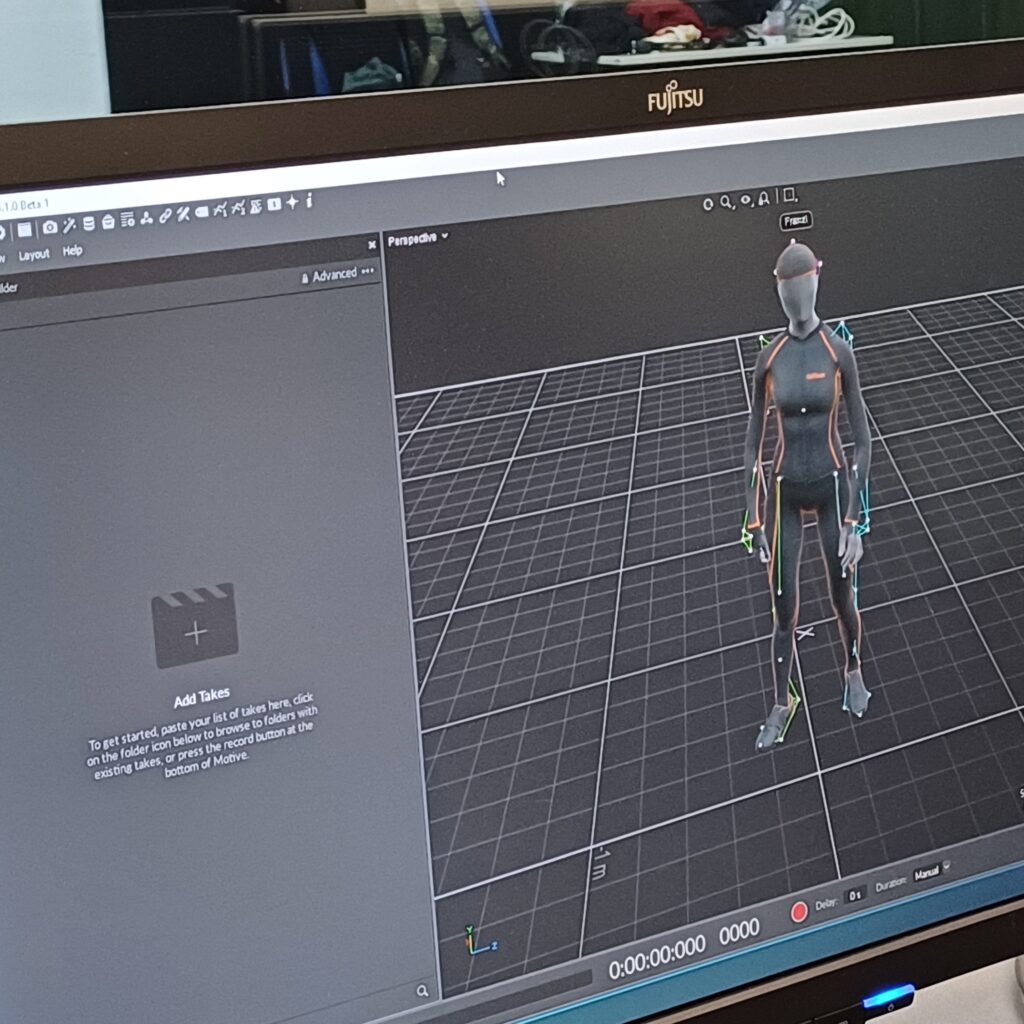
Task: Click the graph icon numbered 1
Action: 220,209
